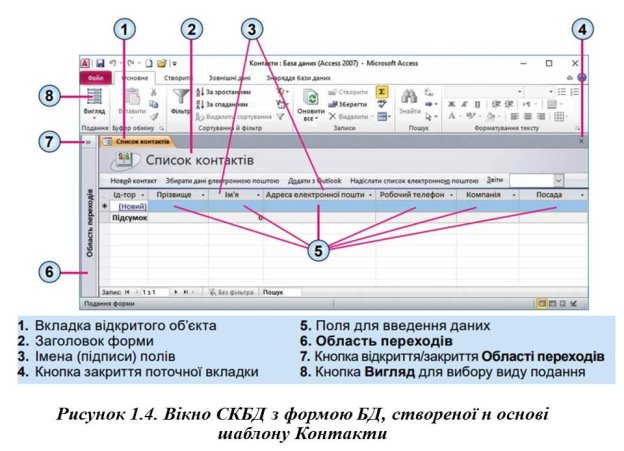
Task: Switch to the Зовнішні дані ribbon tab
Action: click(x=228, y=76)
